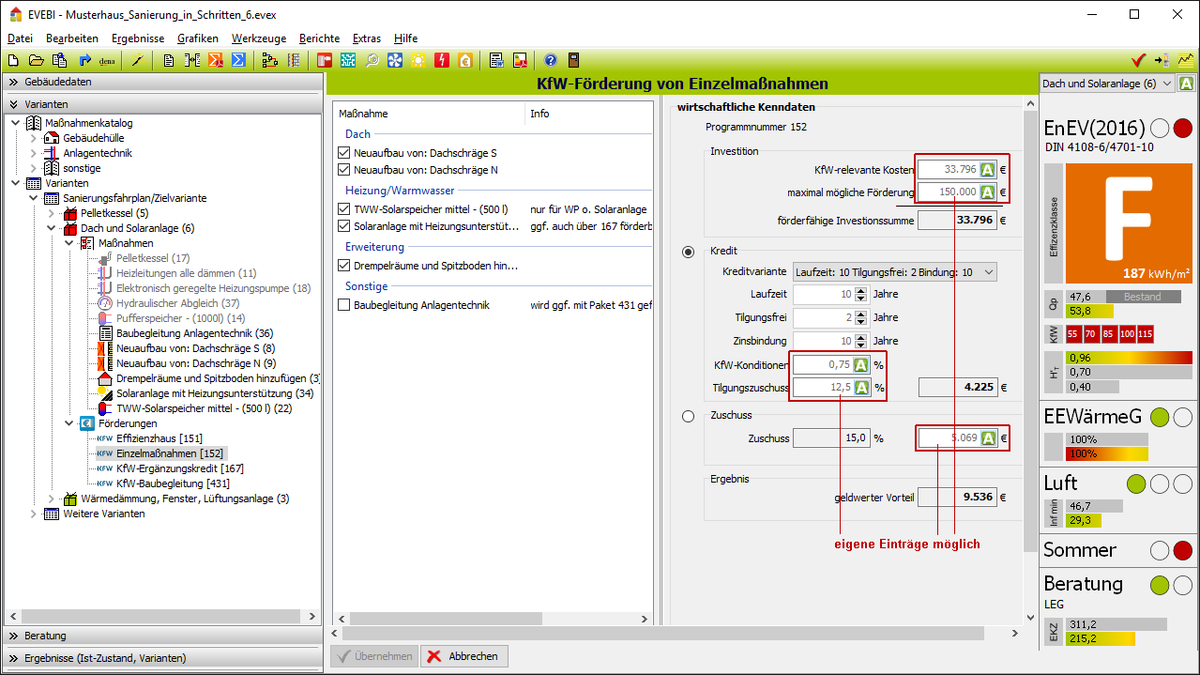Click the blue redo arrow icon

(85, 60)
